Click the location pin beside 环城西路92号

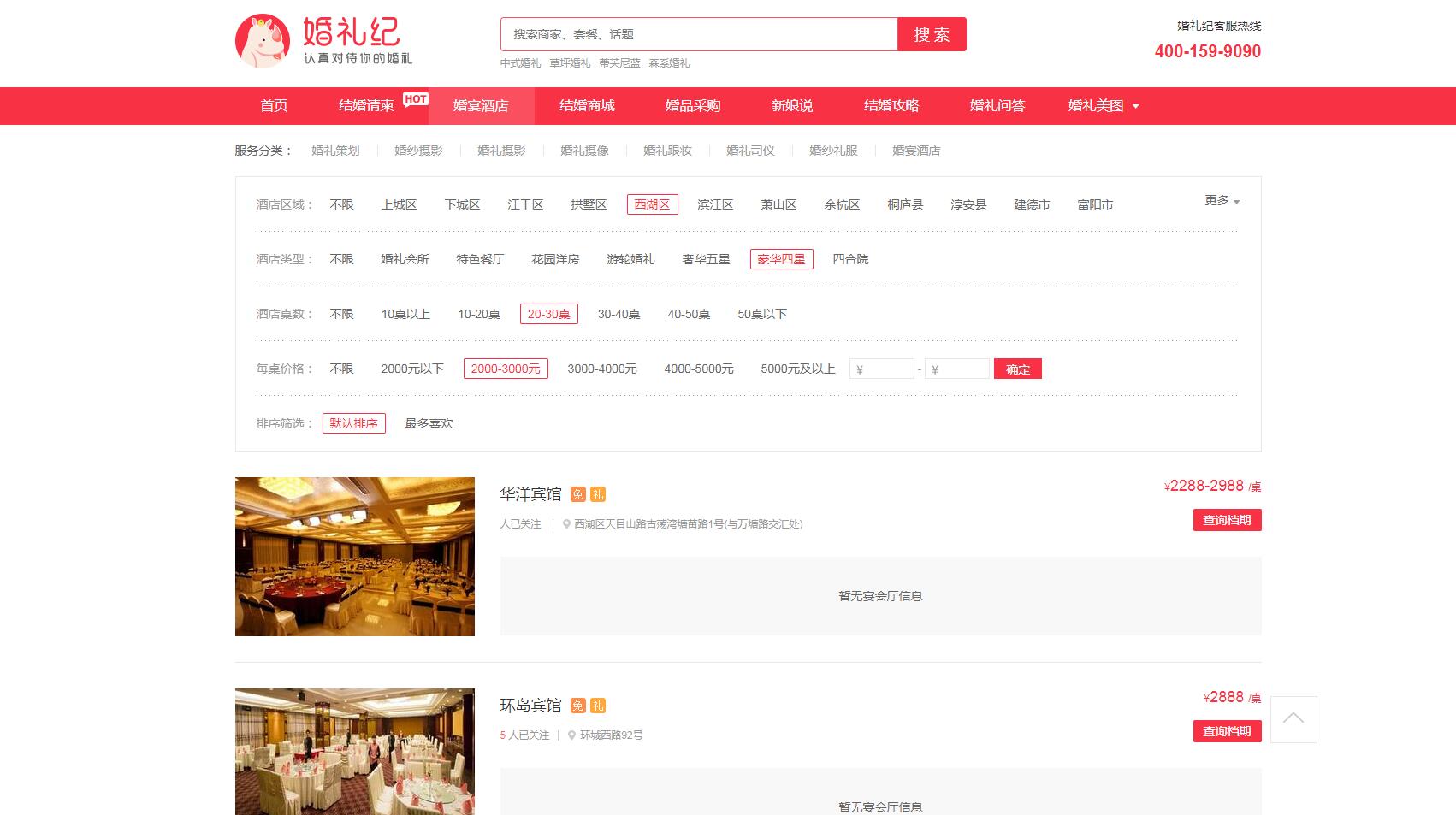pos(571,735)
